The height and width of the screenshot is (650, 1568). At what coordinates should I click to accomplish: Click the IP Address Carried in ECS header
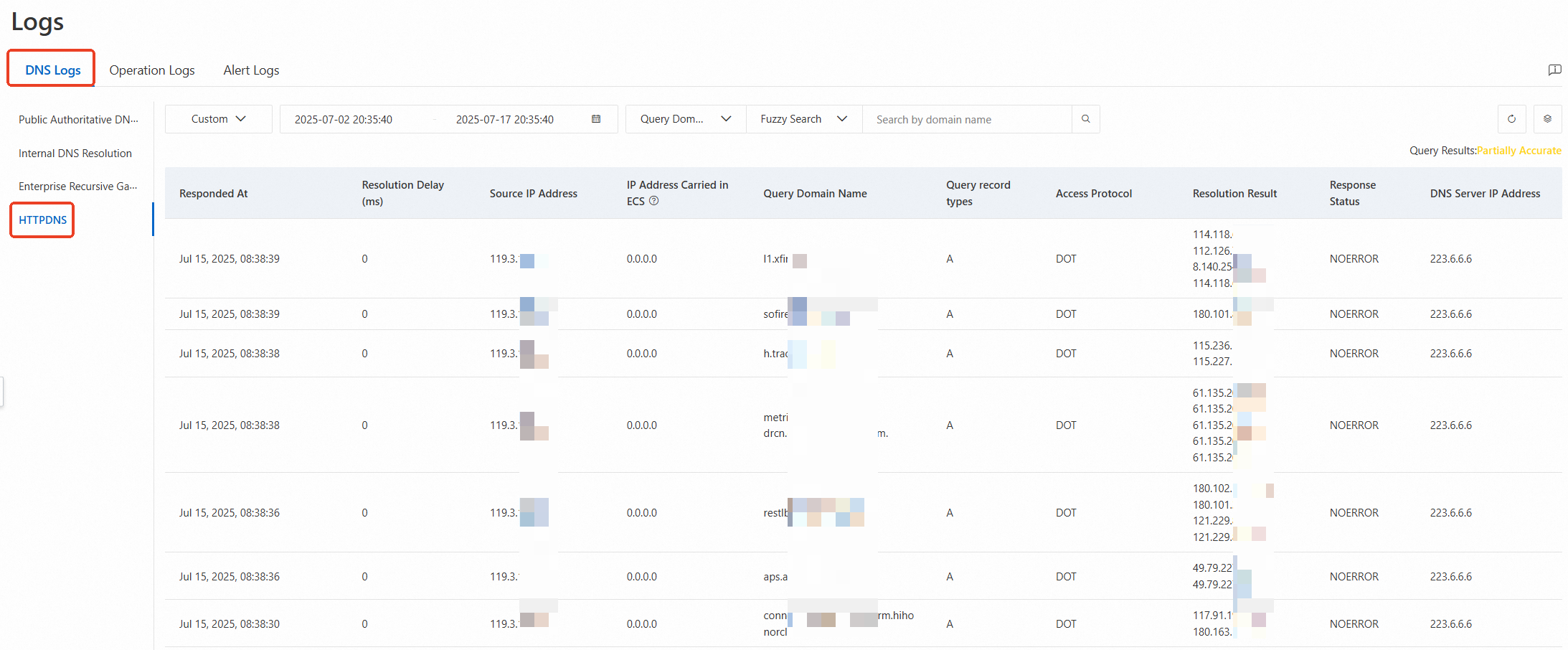[x=678, y=193]
